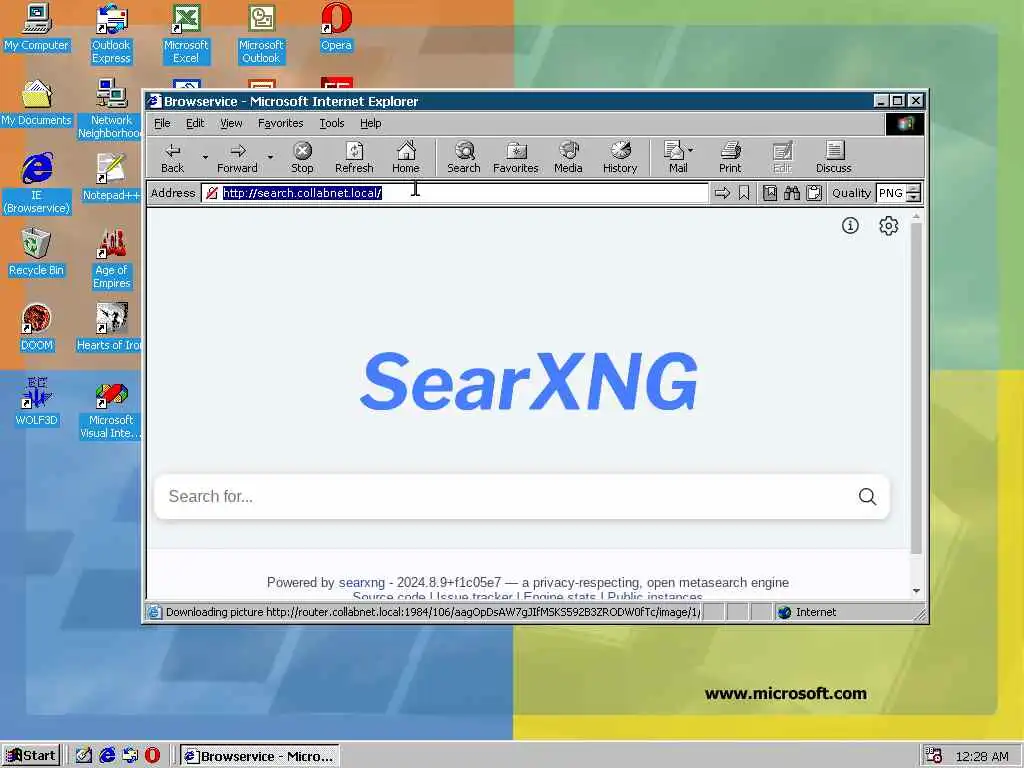
Task: Select the Opera desktop shortcut
Action: [x=336, y=27]
